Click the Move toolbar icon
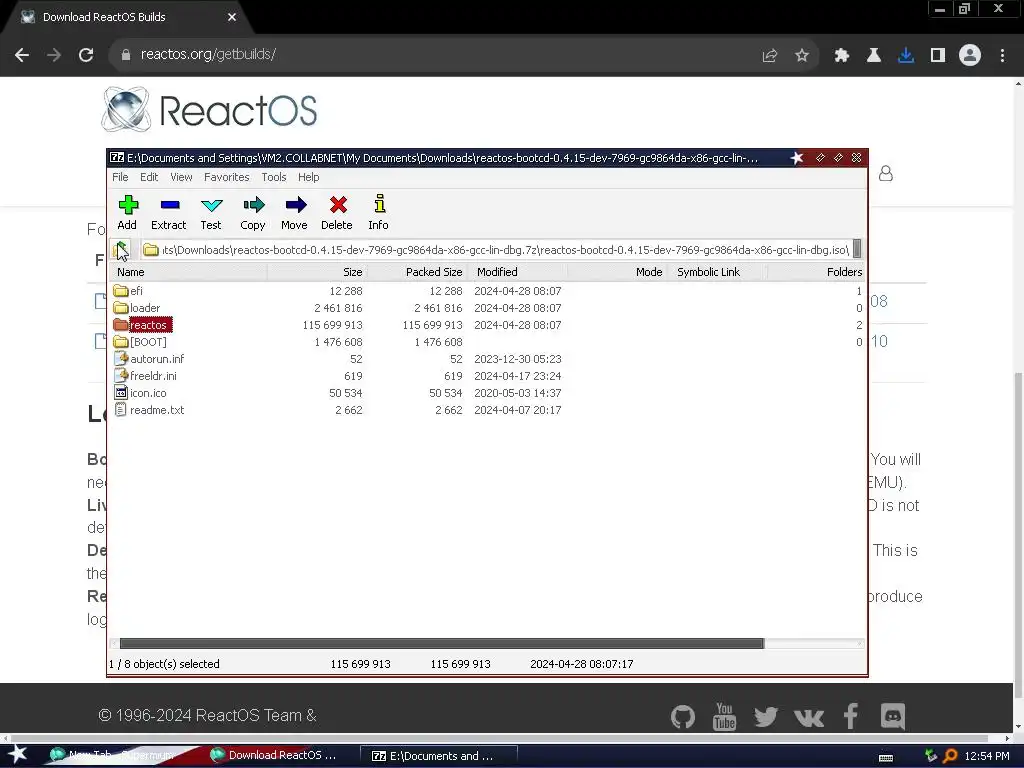The image size is (1024, 768). (x=295, y=212)
